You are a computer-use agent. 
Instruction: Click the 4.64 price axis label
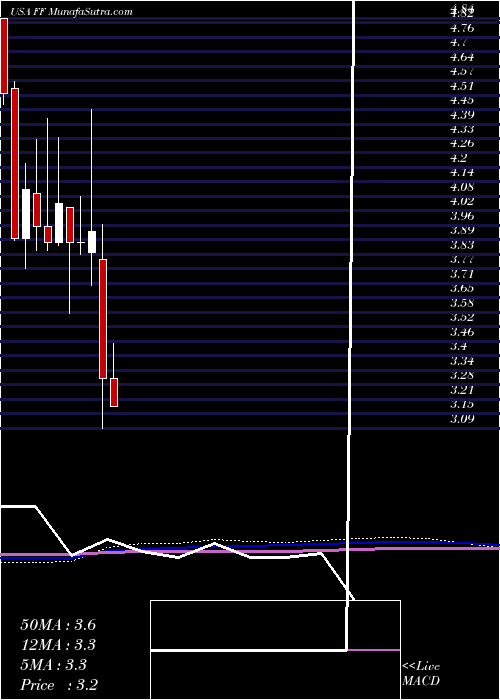(462, 57)
